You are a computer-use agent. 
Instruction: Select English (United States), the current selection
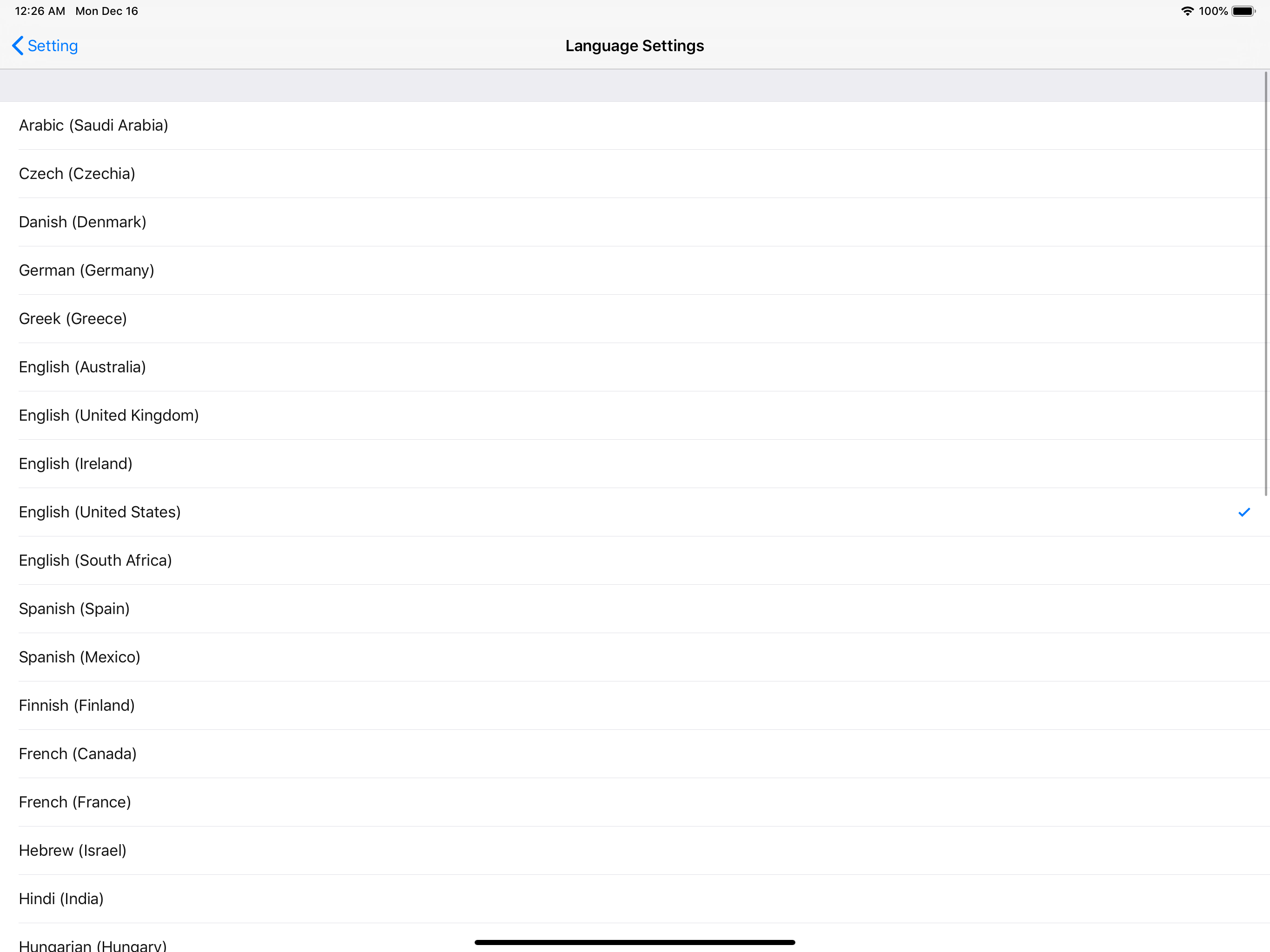point(100,512)
